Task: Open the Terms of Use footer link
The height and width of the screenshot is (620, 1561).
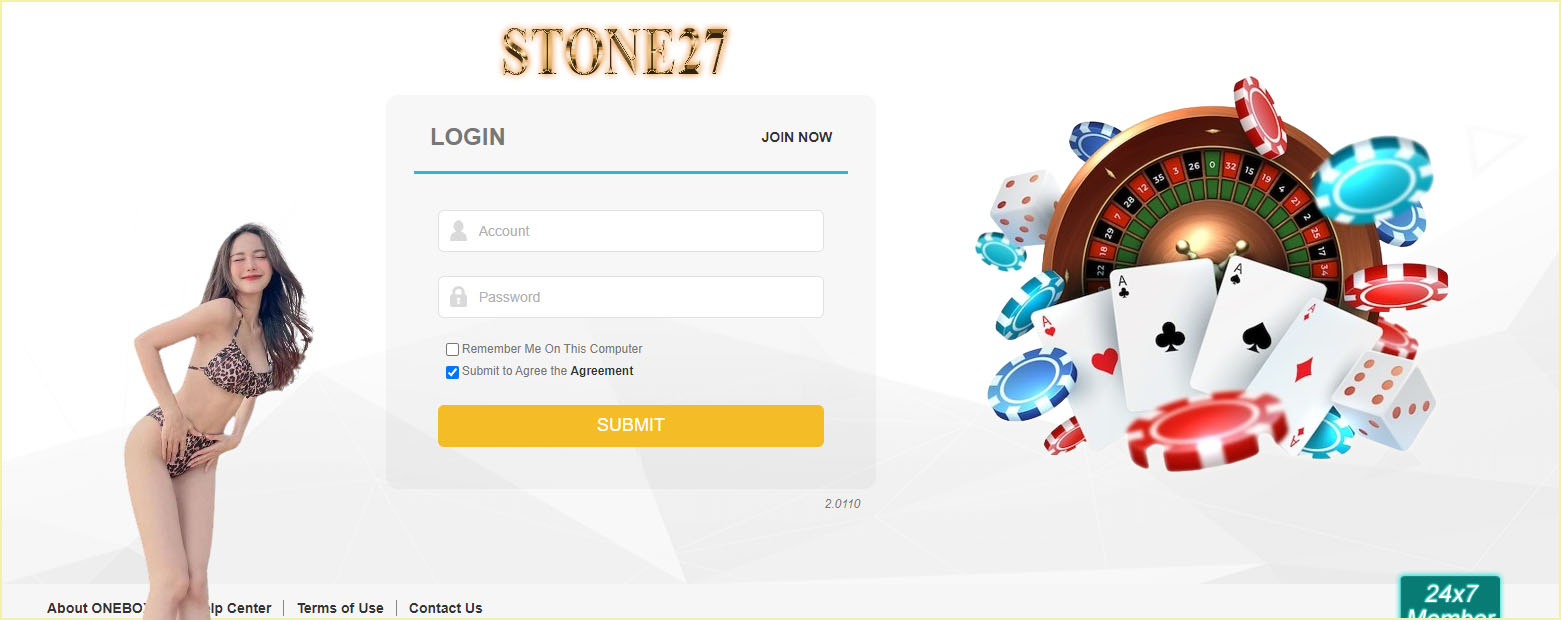Action: (x=340, y=608)
